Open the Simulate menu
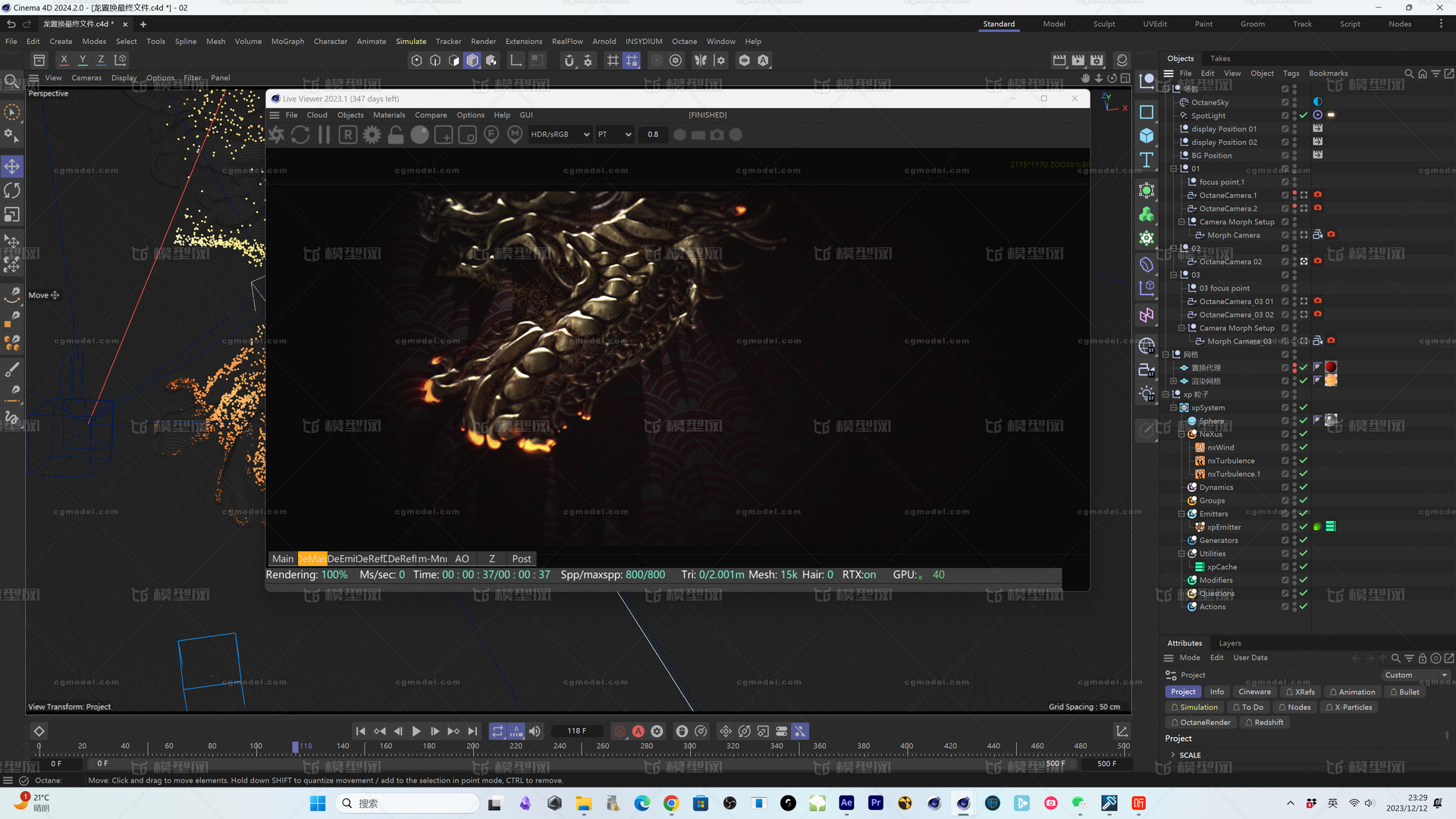Screen dimensions: 1456x819 point(411,41)
